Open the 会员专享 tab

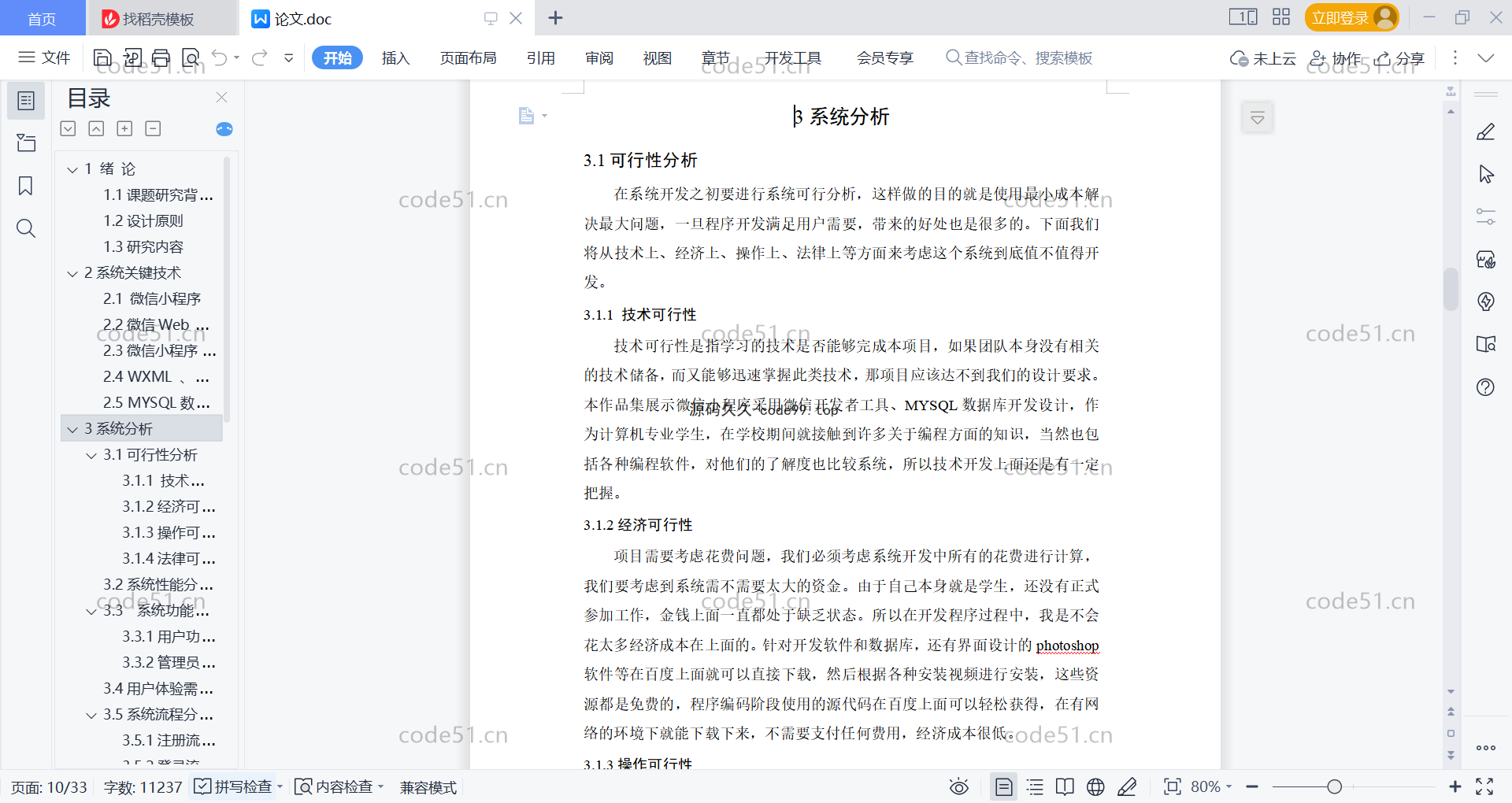[x=884, y=57]
